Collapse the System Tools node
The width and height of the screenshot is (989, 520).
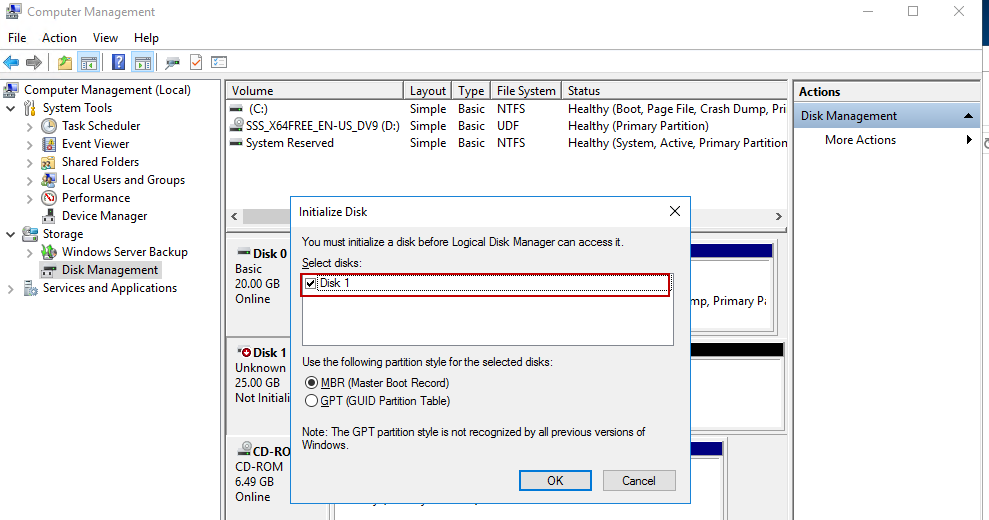11,109
